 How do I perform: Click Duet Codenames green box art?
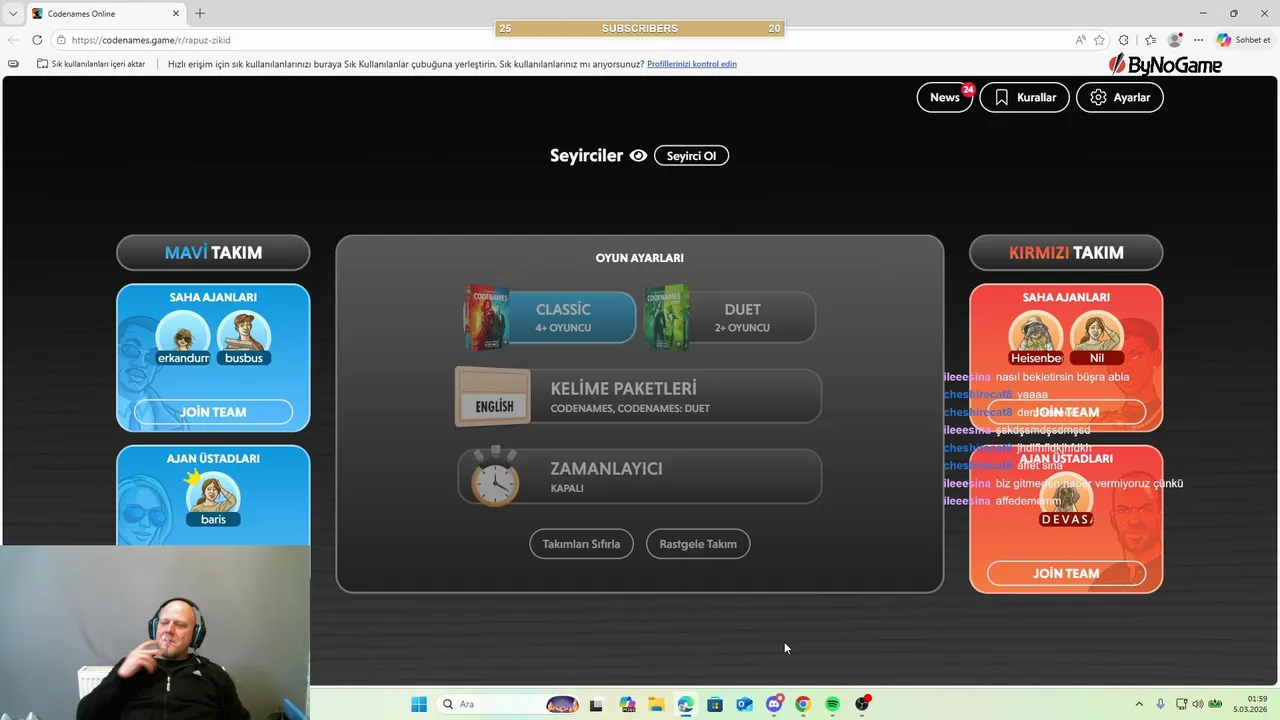pos(667,317)
